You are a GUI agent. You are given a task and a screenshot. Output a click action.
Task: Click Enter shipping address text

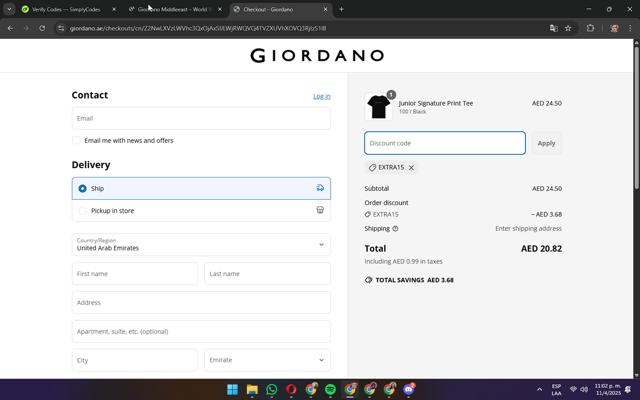528,229
